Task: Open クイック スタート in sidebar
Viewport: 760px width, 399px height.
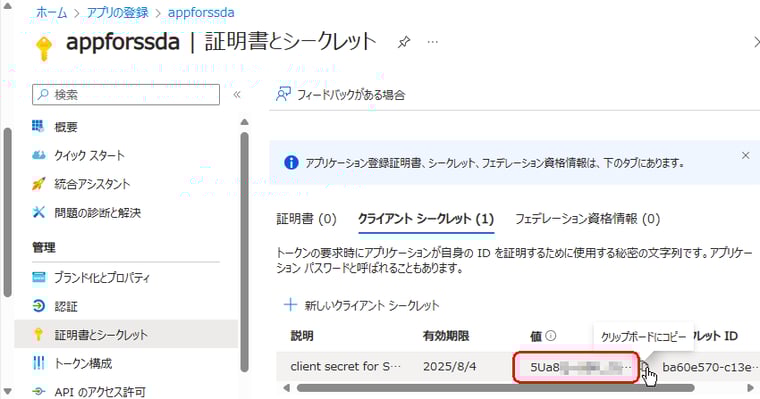Action: (90, 156)
